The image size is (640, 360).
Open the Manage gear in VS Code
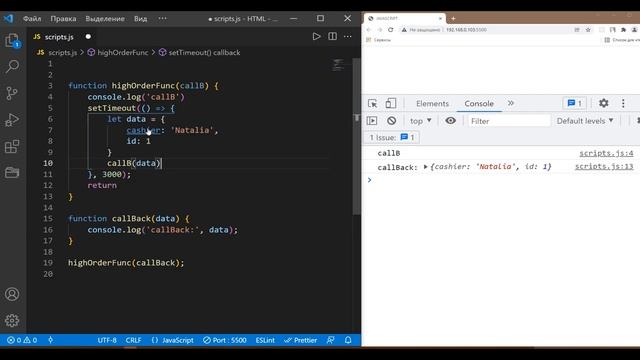12,320
